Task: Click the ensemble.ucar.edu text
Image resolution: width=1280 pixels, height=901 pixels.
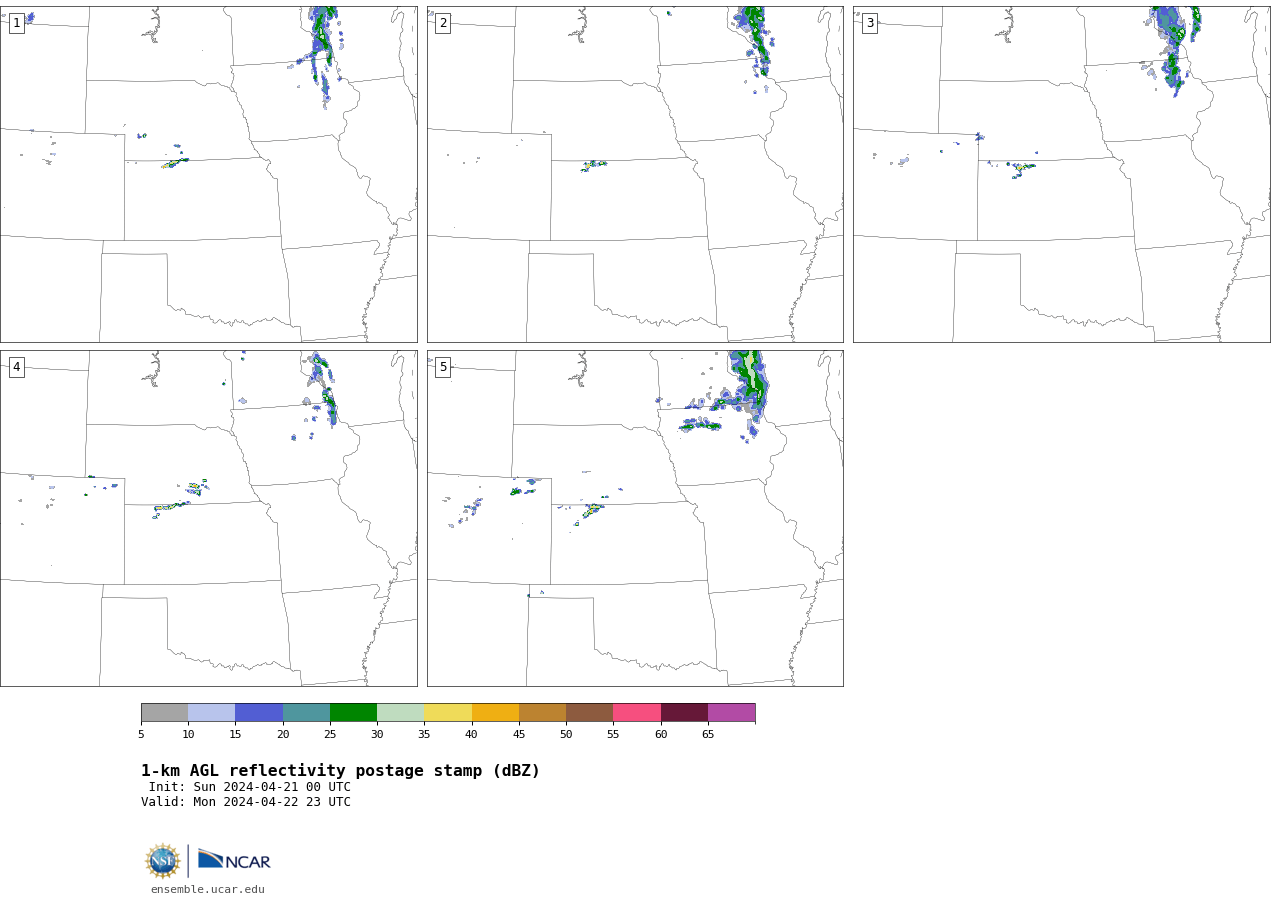Action: 208,890
